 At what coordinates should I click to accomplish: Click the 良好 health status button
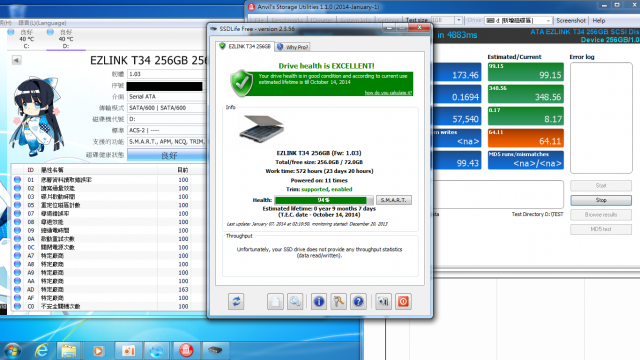tap(167, 155)
